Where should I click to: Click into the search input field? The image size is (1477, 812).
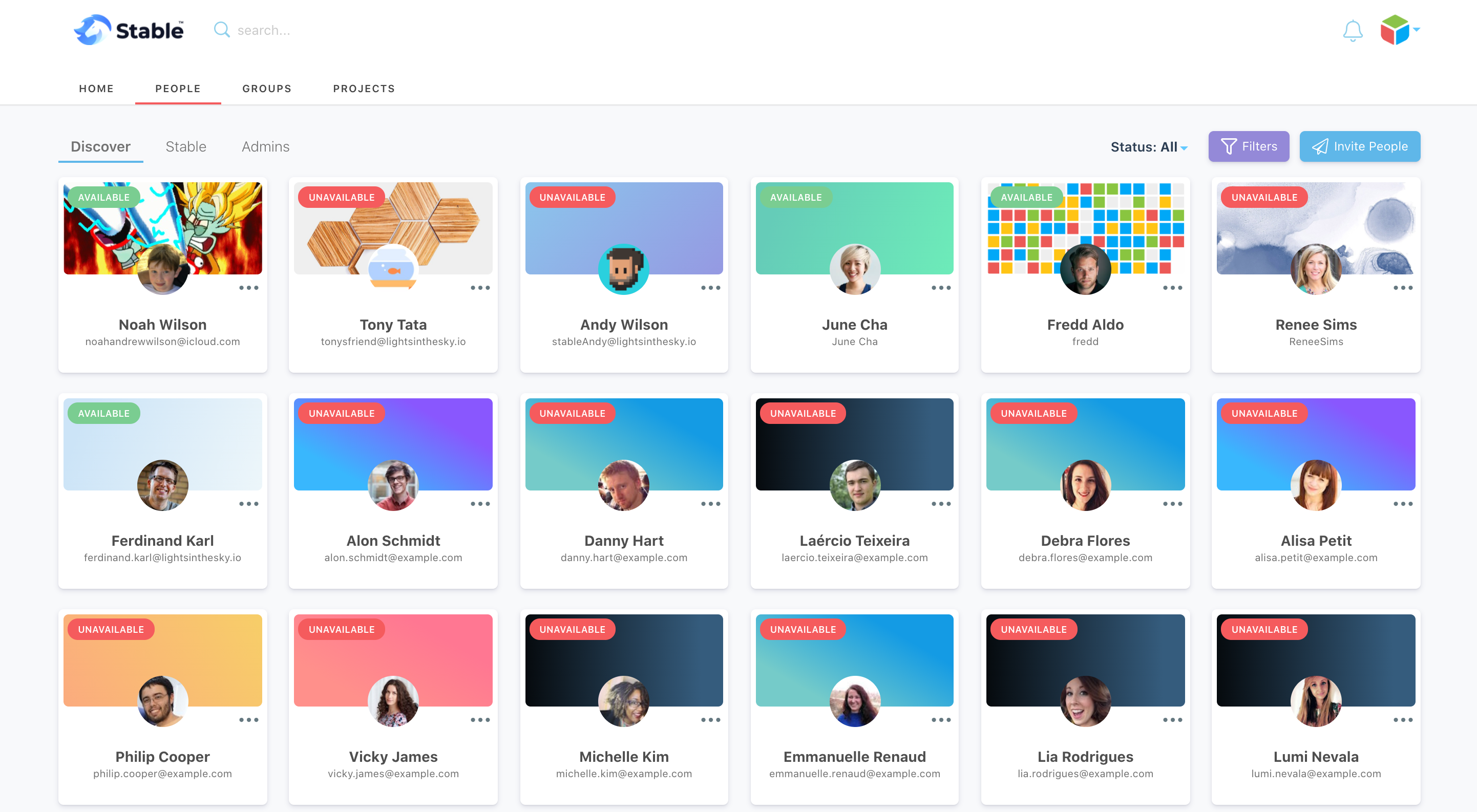coord(264,30)
